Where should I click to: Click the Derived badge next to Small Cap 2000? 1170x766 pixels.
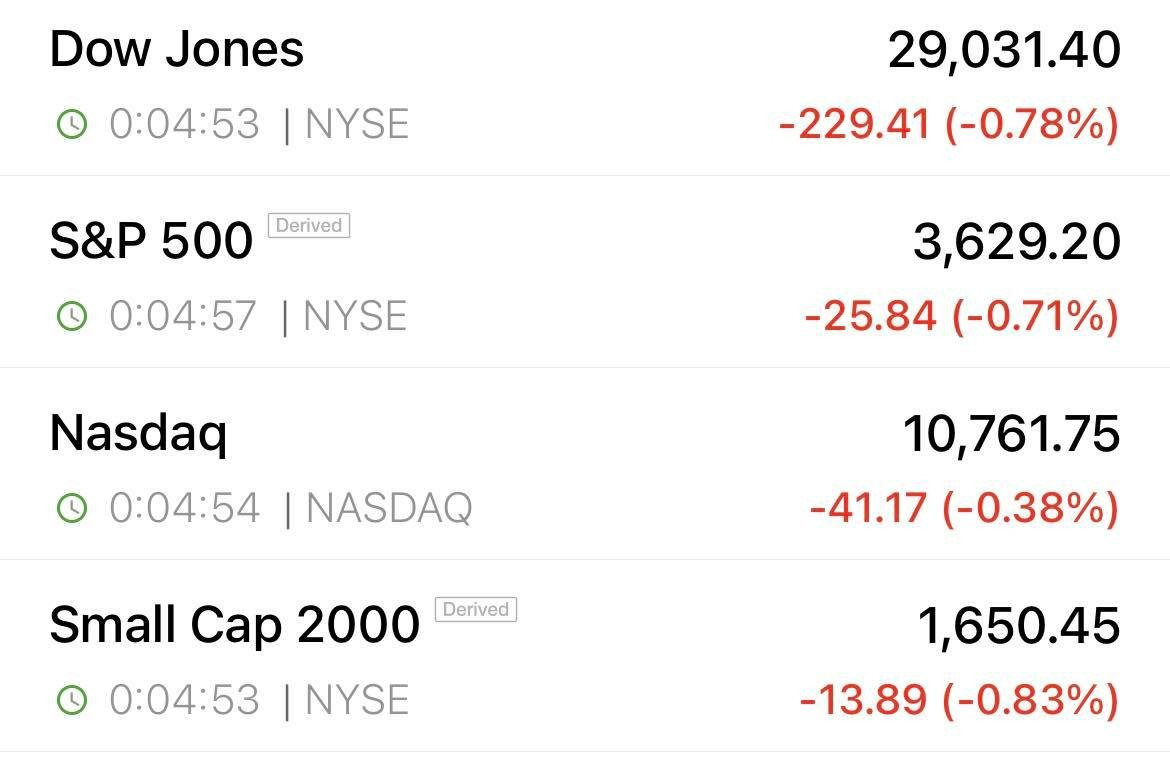(476, 609)
